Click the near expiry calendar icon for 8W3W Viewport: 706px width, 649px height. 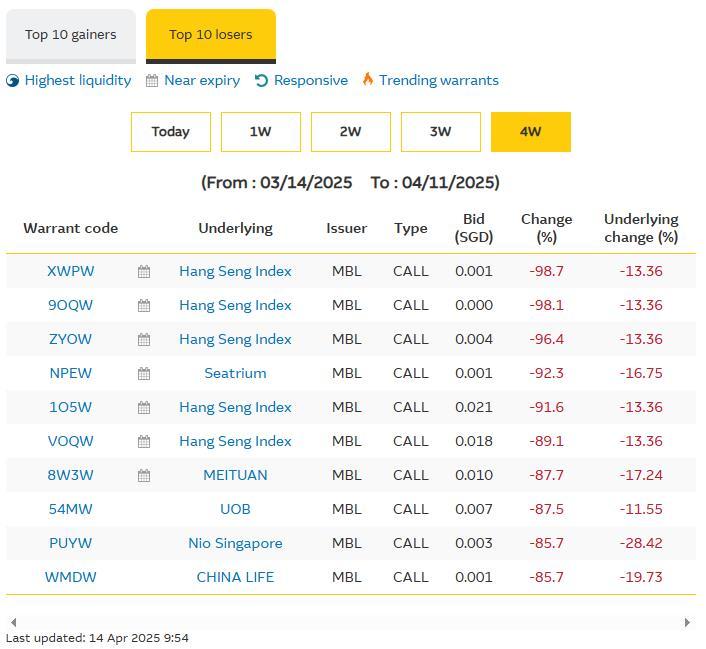[x=144, y=476]
